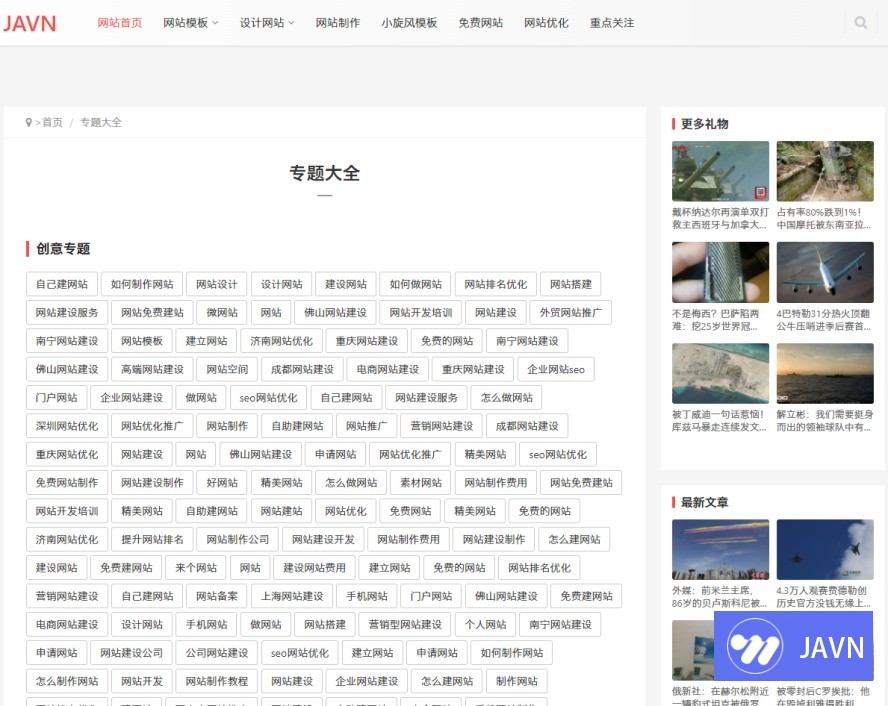Open the 怎么制作网站 tag

pos(67,681)
